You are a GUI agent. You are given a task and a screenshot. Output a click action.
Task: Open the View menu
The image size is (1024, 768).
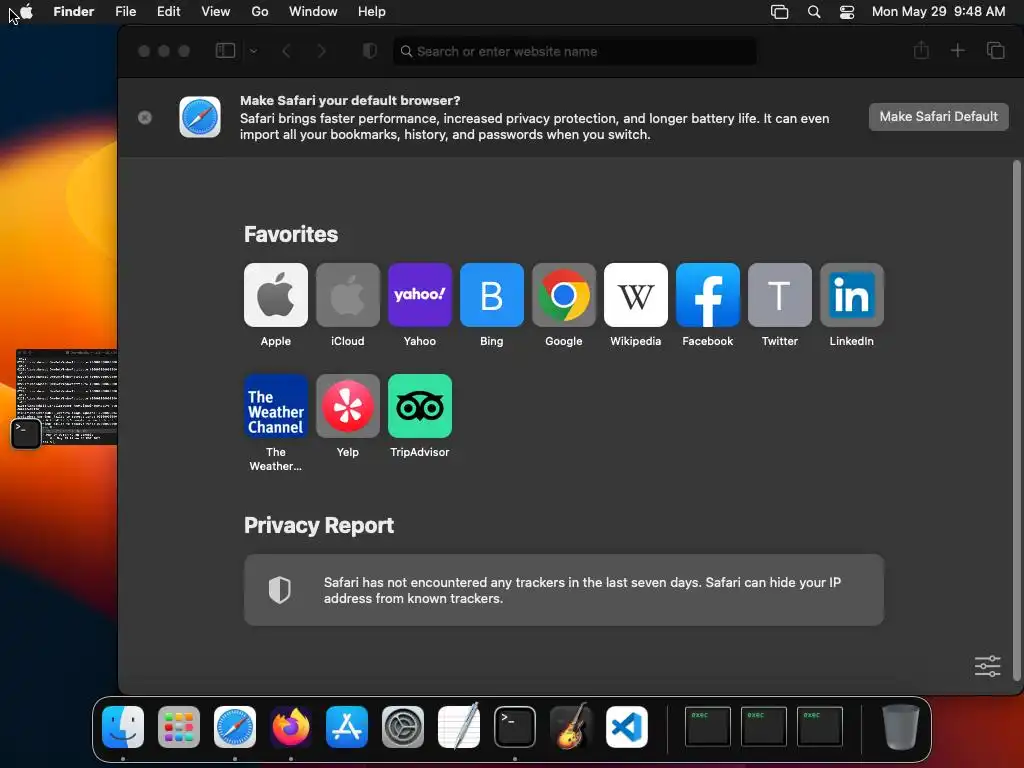coord(216,12)
